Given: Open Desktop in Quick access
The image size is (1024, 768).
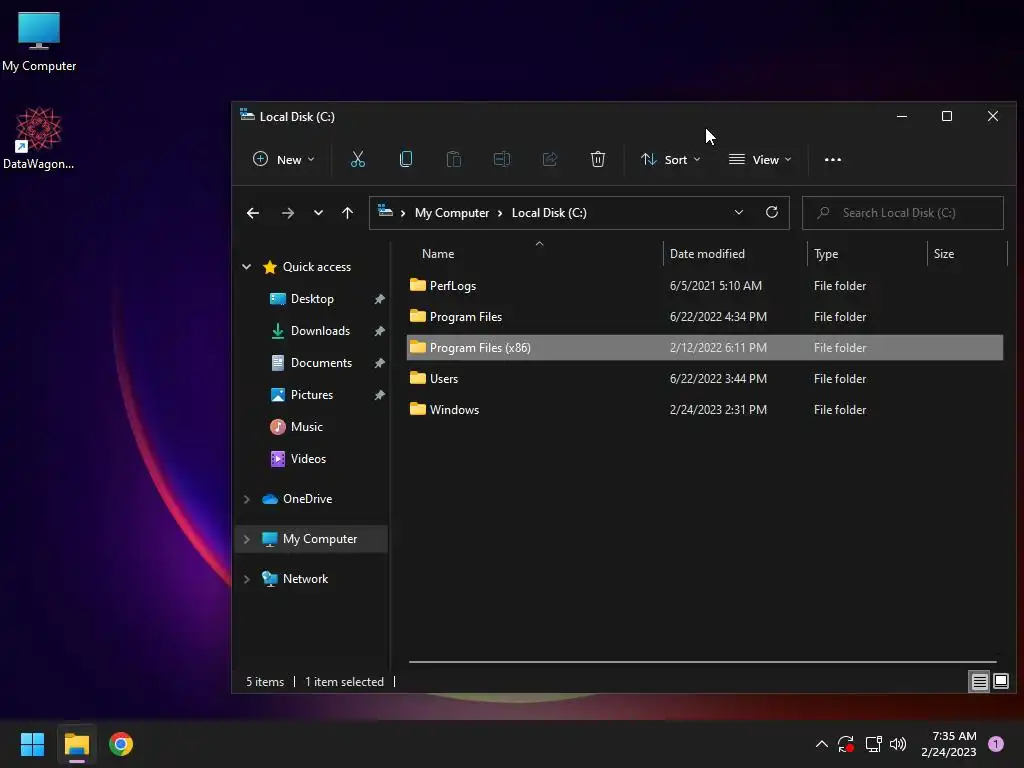Looking at the screenshot, I should point(312,299).
